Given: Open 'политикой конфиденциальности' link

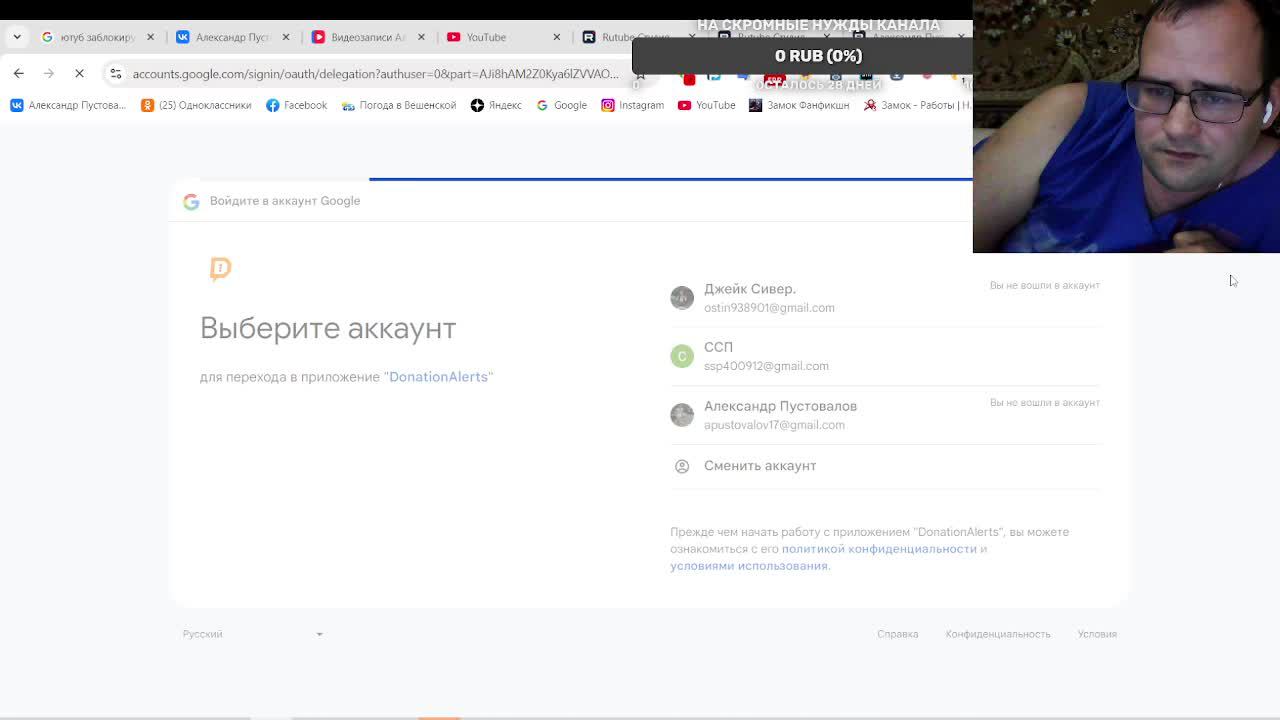Looking at the screenshot, I should click(879, 549).
